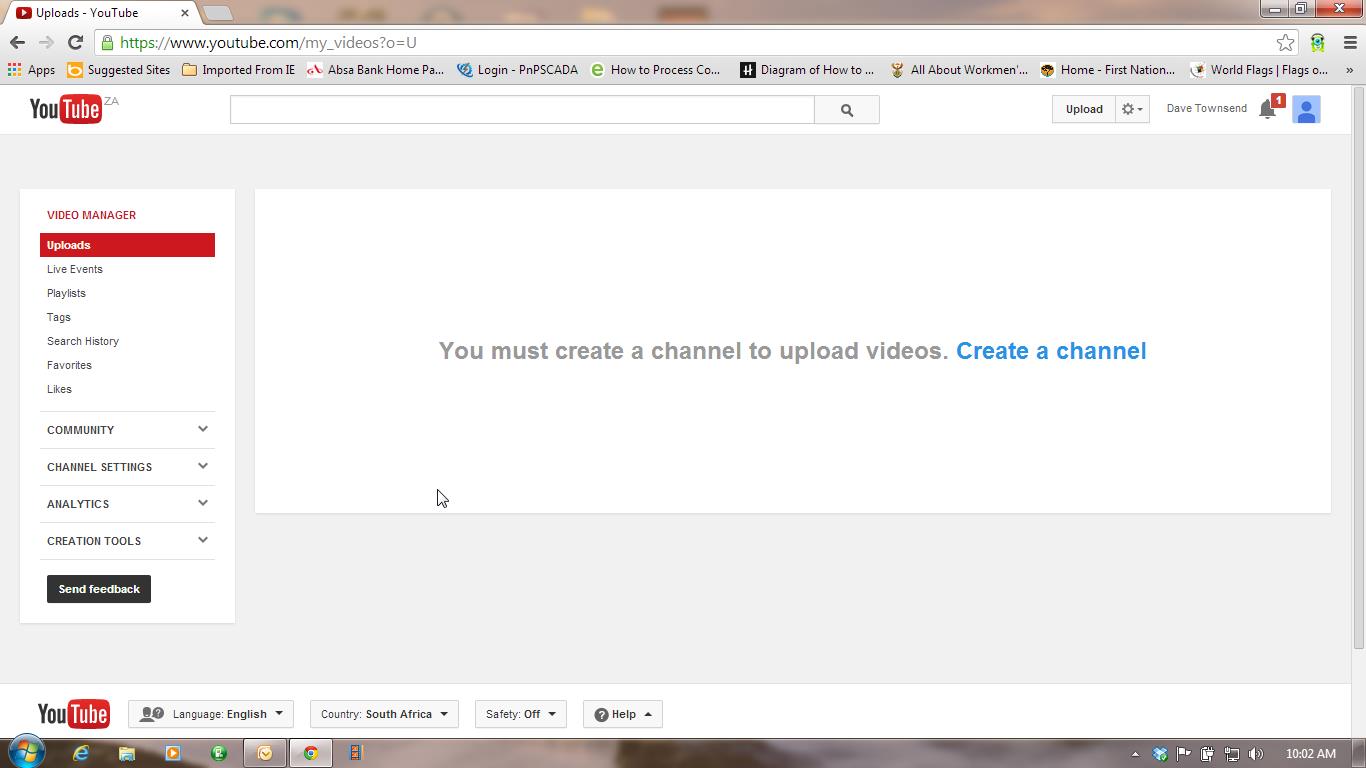Open the Apps bookmarks shortcut

(31, 70)
